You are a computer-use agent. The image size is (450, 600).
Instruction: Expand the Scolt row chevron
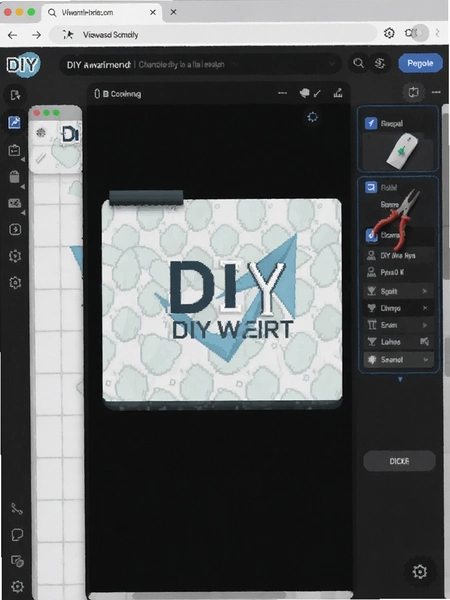[x=424, y=291]
